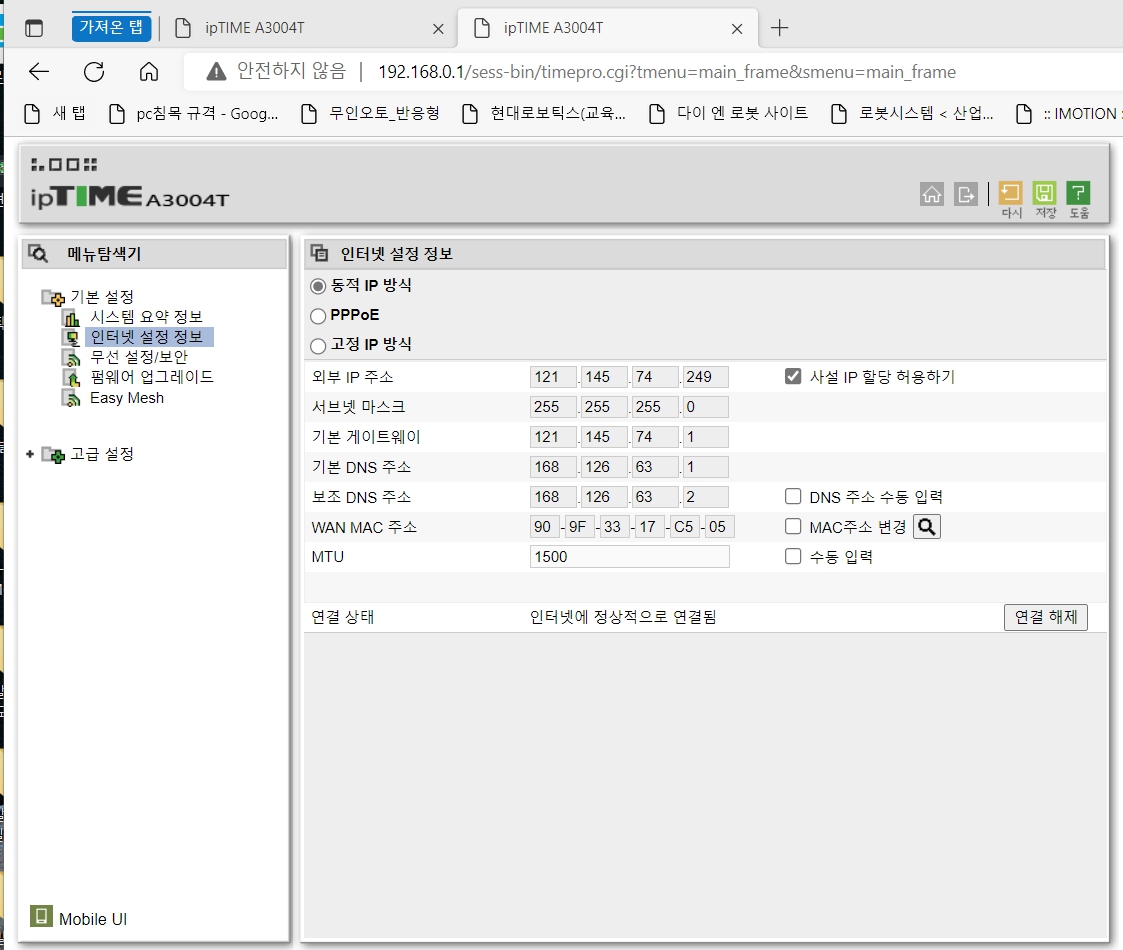
Task: Click external IP last octet field 249
Action: click(x=705, y=377)
